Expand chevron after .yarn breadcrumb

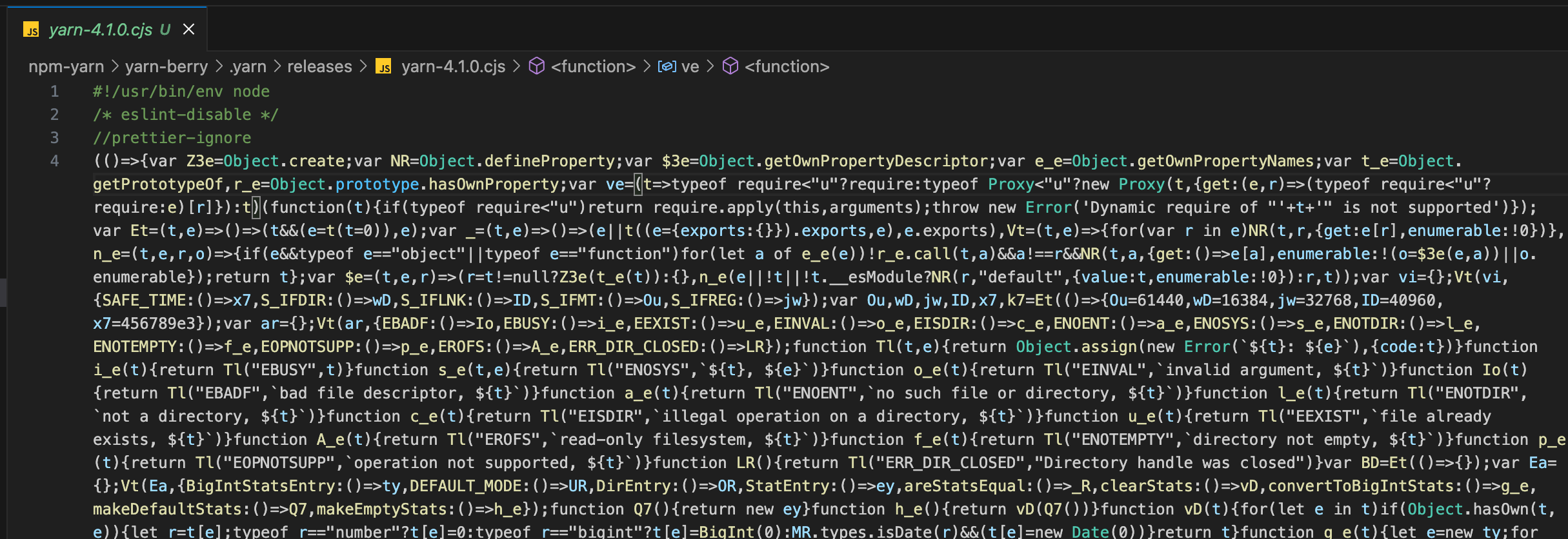coord(277,66)
